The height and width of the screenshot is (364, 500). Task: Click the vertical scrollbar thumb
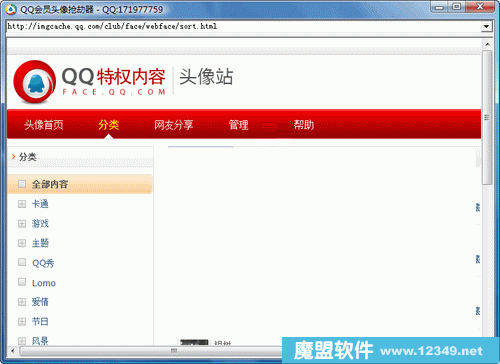coord(487,117)
